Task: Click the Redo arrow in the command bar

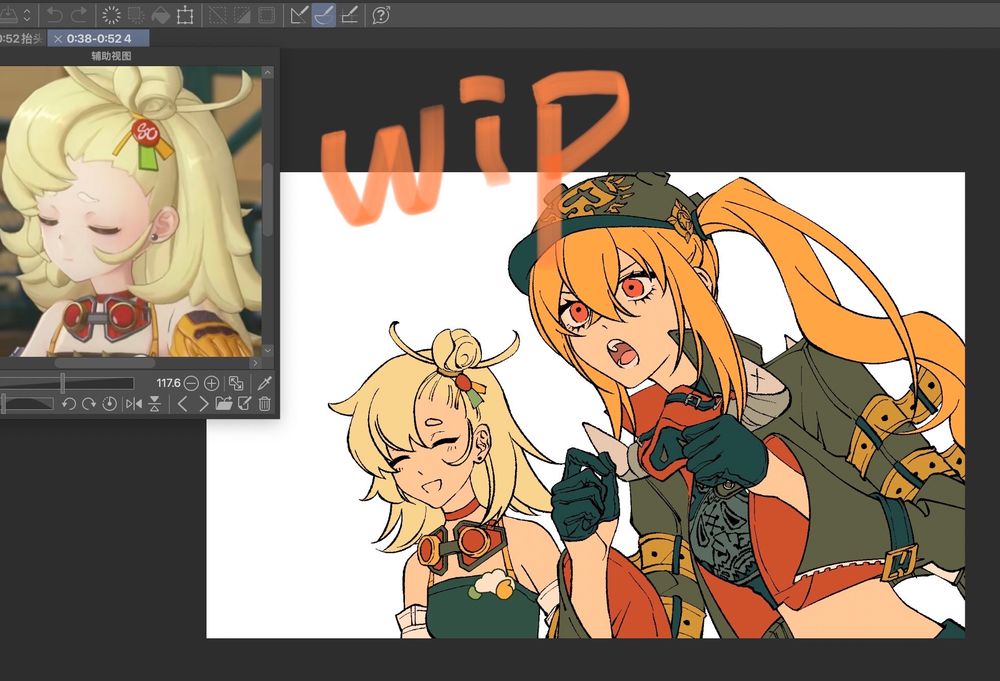Action: (x=79, y=15)
